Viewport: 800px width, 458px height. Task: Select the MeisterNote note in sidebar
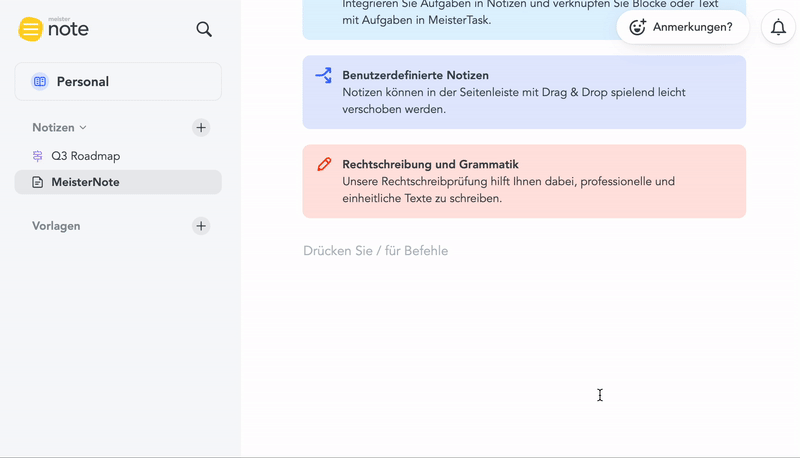tap(118, 182)
